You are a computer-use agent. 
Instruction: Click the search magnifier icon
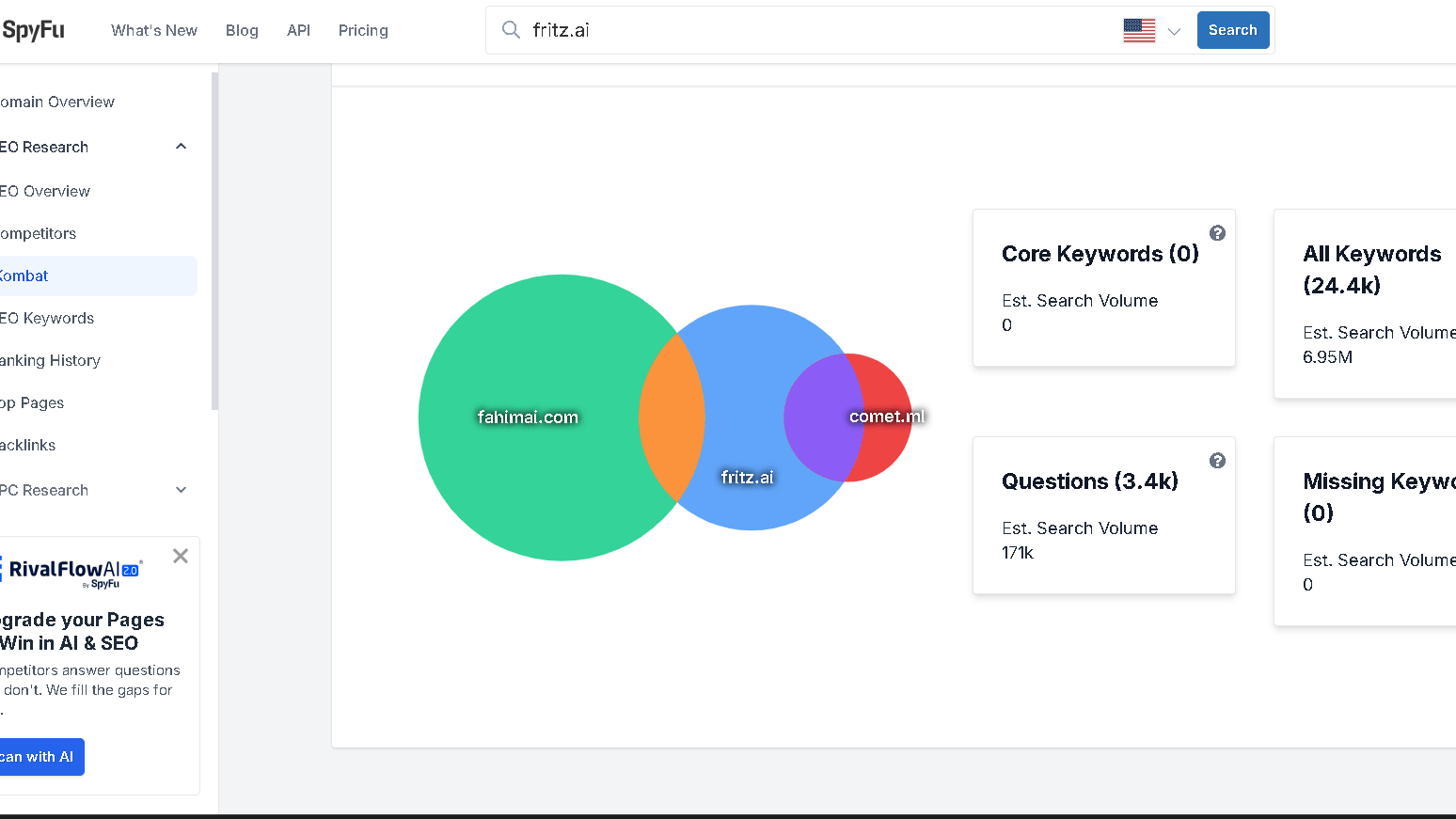pos(511,30)
